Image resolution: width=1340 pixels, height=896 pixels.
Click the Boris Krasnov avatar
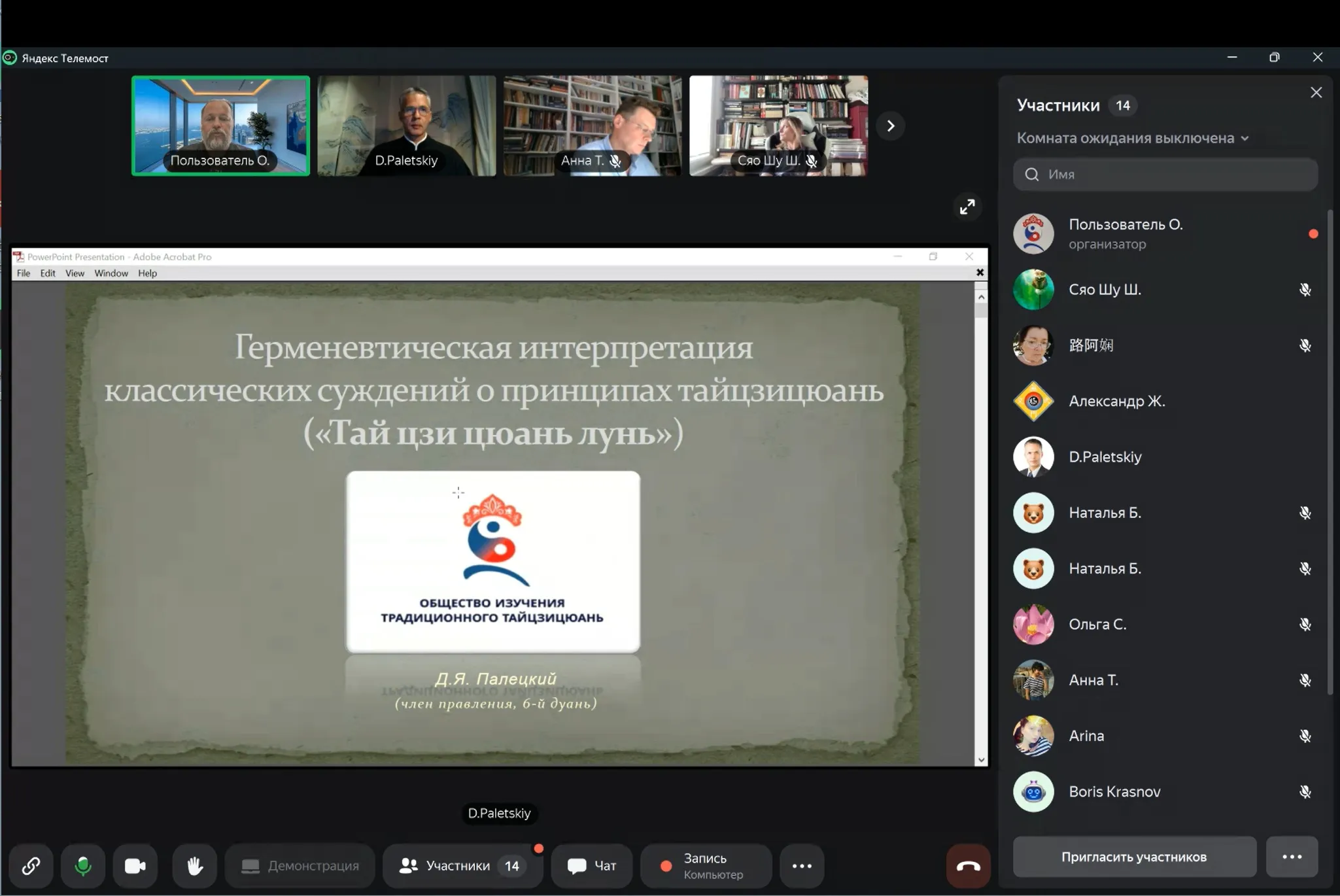(x=1033, y=791)
